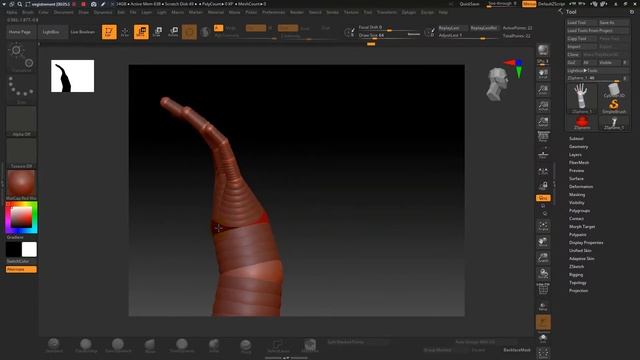Expand the FiberMesh subpalette

pos(579,162)
